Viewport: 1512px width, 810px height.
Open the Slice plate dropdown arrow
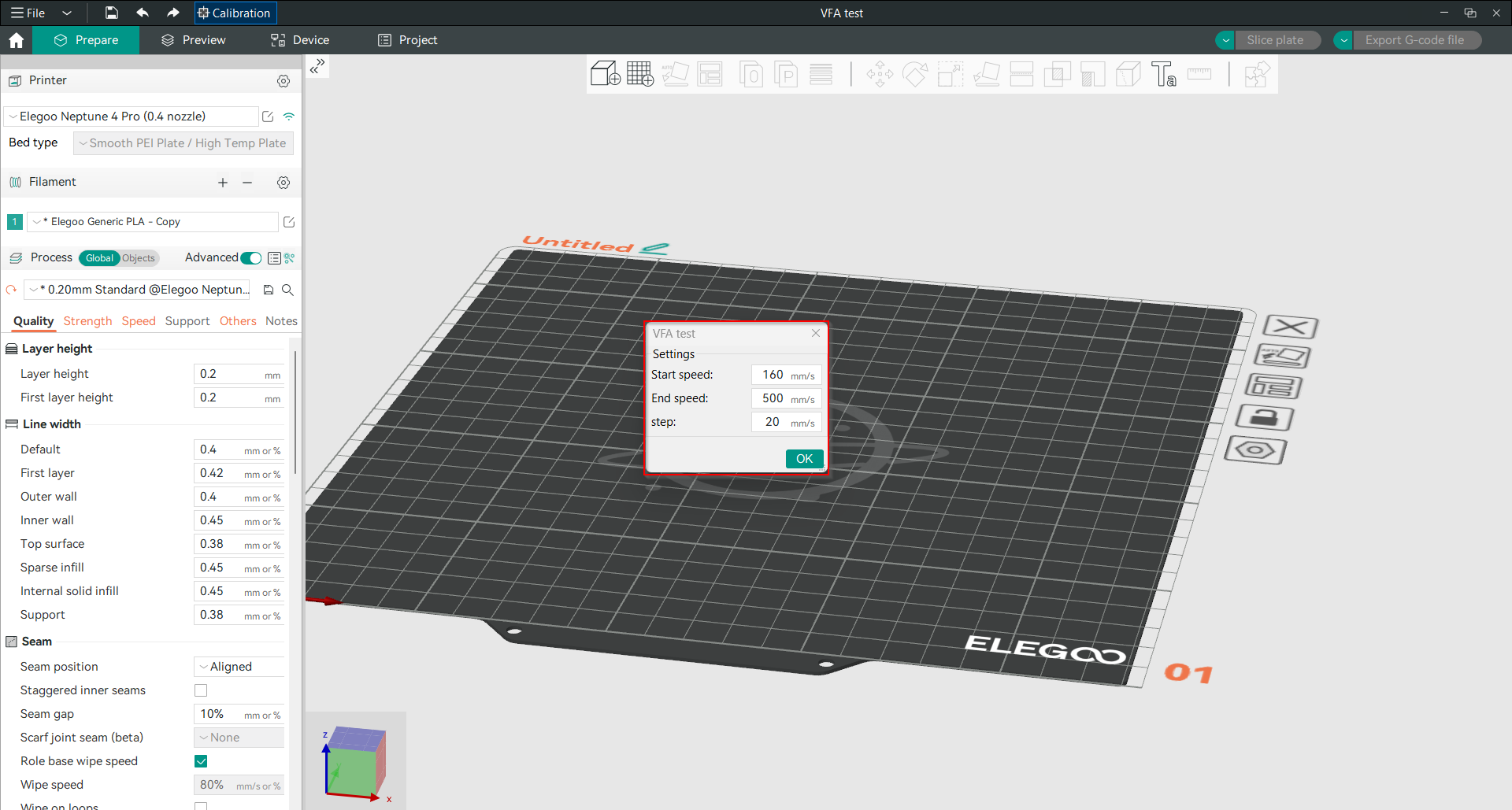tap(1225, 40)
